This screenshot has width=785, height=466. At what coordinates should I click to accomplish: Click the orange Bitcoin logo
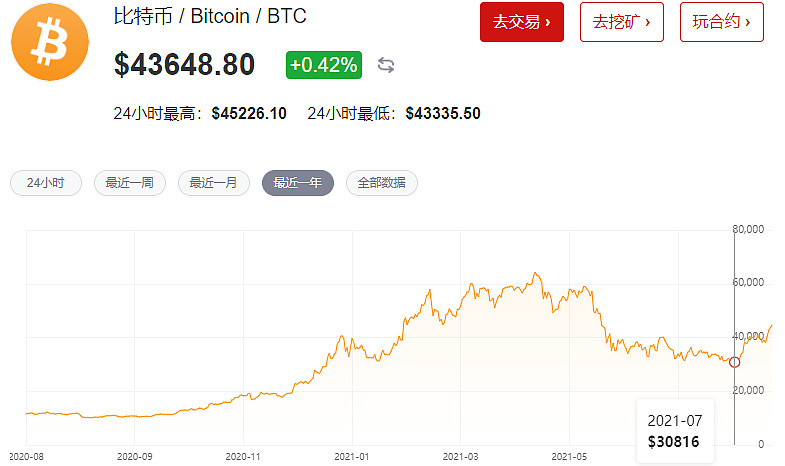[x=50, y=43]
